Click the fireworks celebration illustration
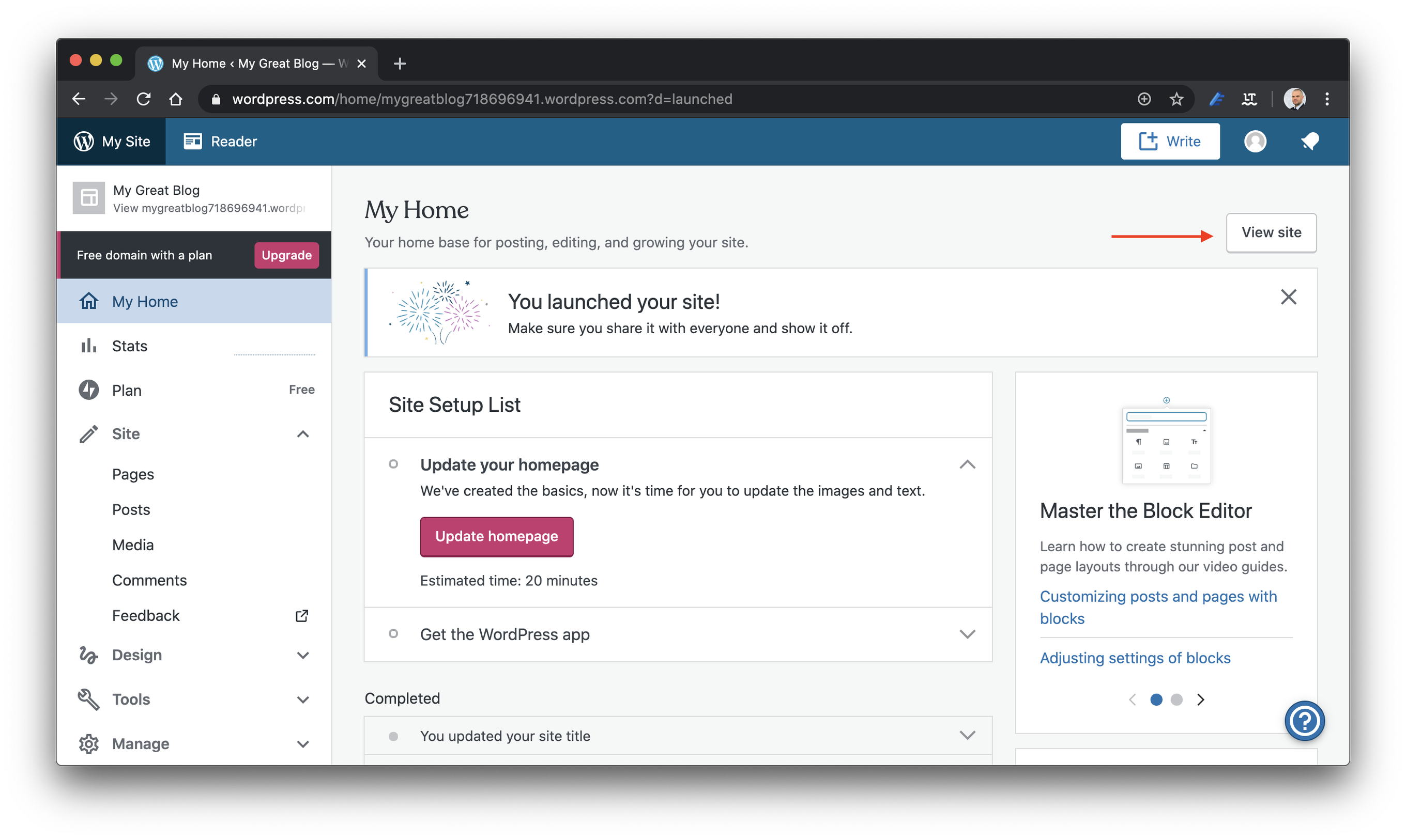This screenshot has width=1406, height=840. tap(439, 312)
